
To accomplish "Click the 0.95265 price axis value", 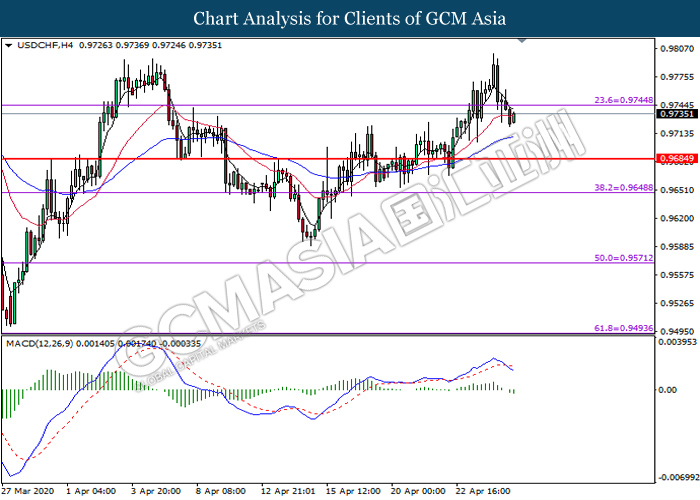I will tap(677, 303).
